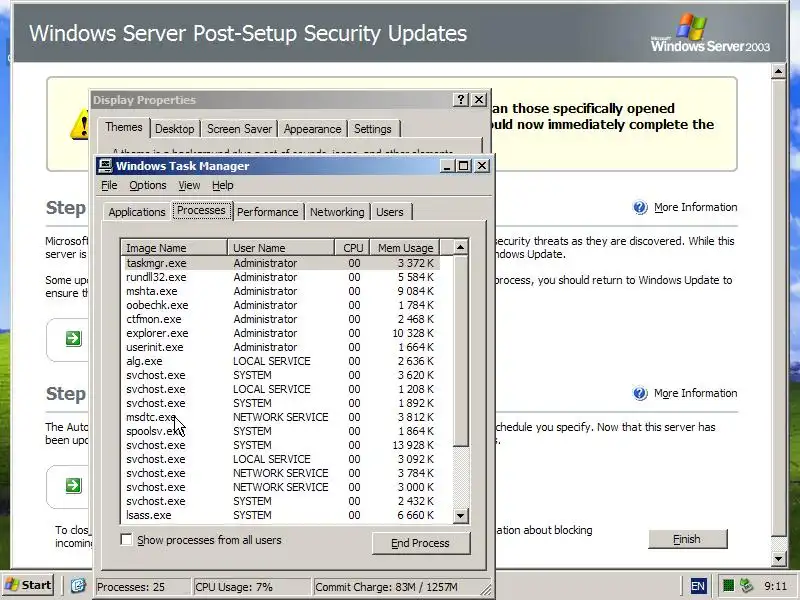Viewport: 800px width, 600px height.
Task: Select the lsass.exe process row
Action: pos(281,515)
